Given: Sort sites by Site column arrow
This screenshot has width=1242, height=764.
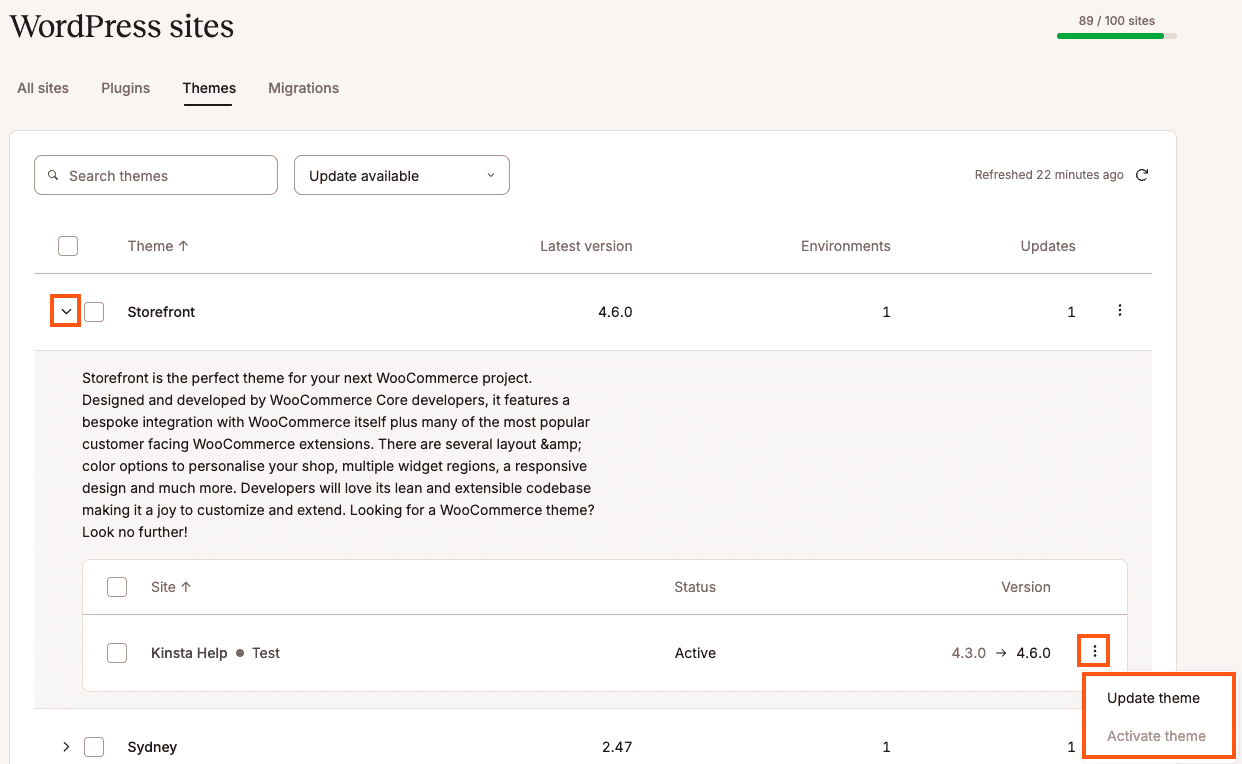Looking at the screenshot, I should [x=186, y=587].
